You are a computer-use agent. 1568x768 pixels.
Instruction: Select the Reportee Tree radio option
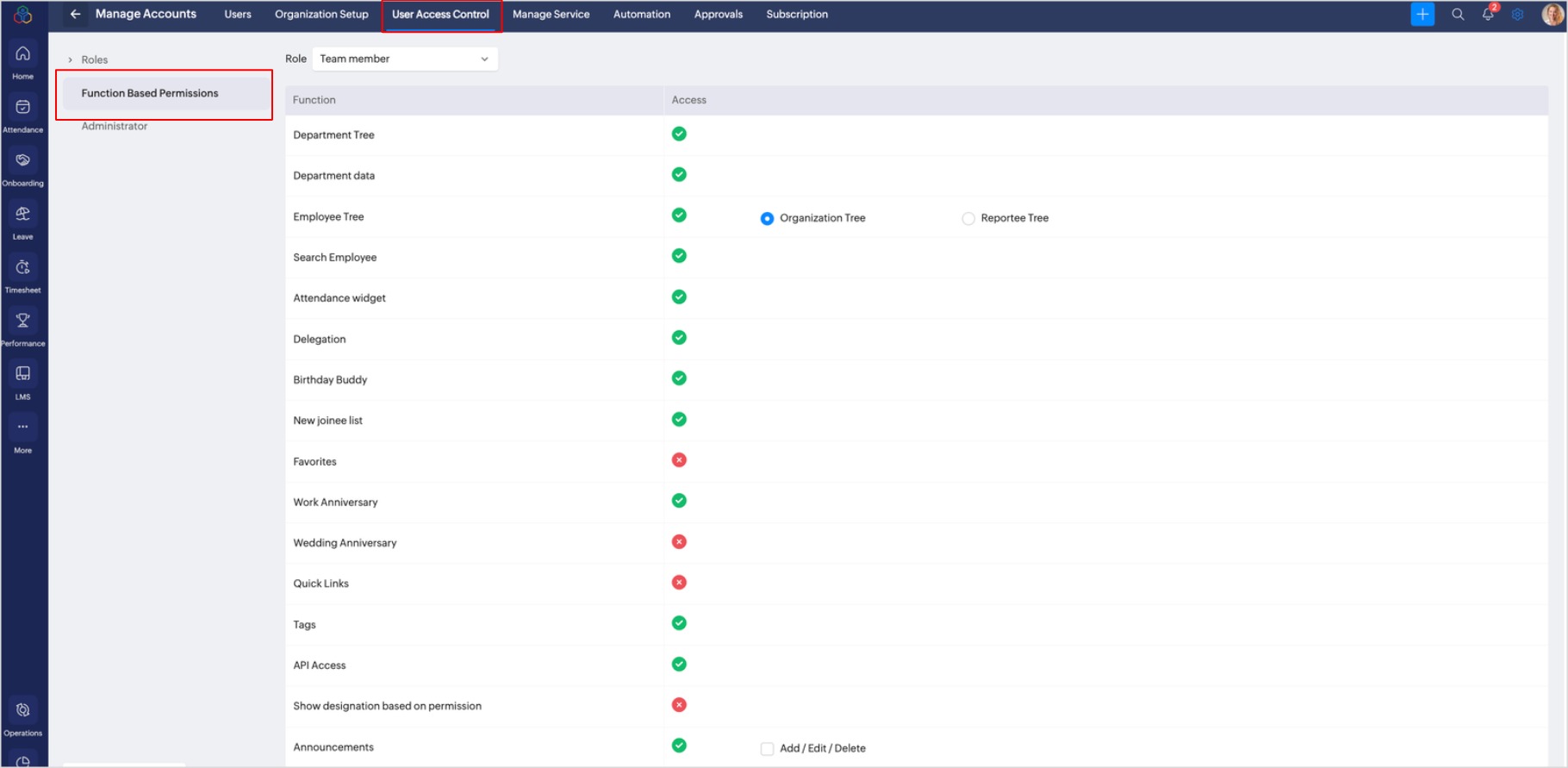point(968,219)
